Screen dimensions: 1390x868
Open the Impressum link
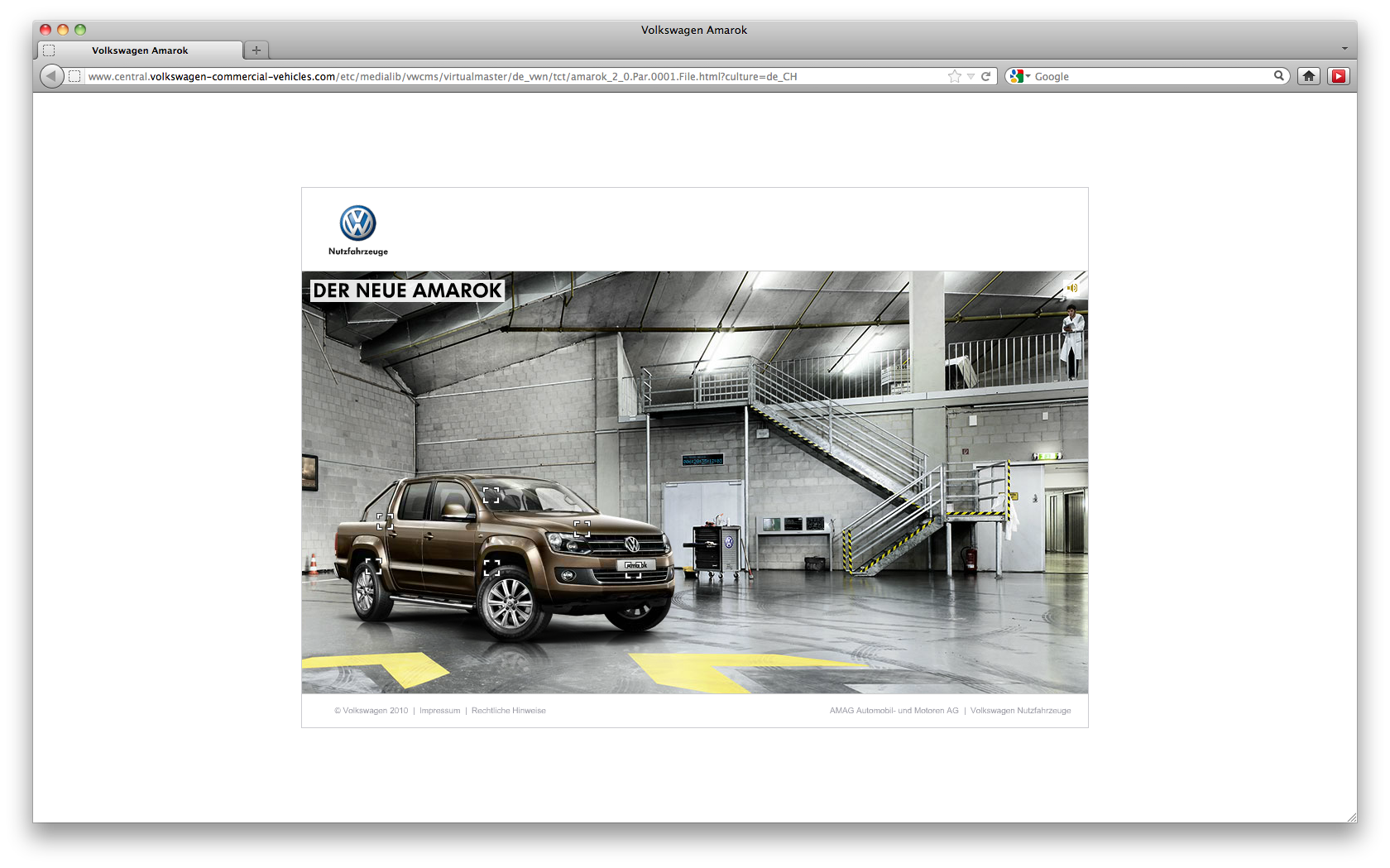439,711
